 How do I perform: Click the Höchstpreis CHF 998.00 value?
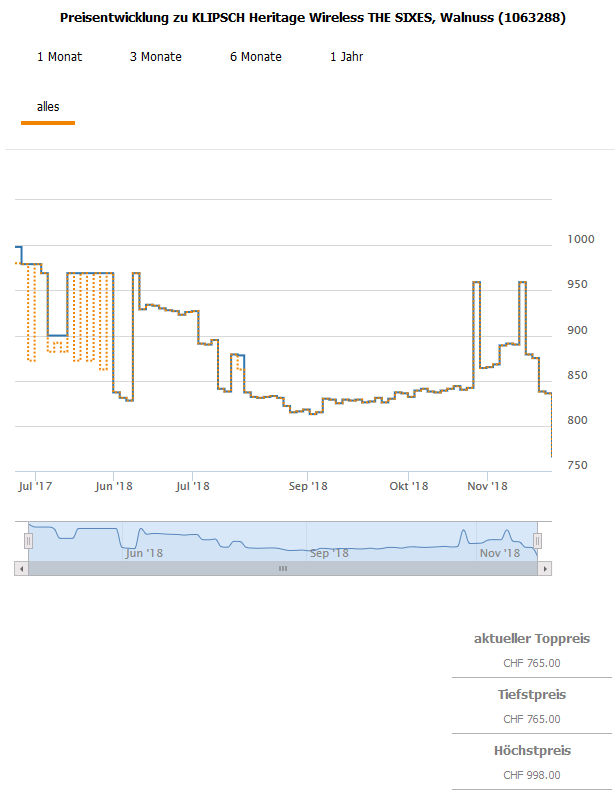click(531, 775)
